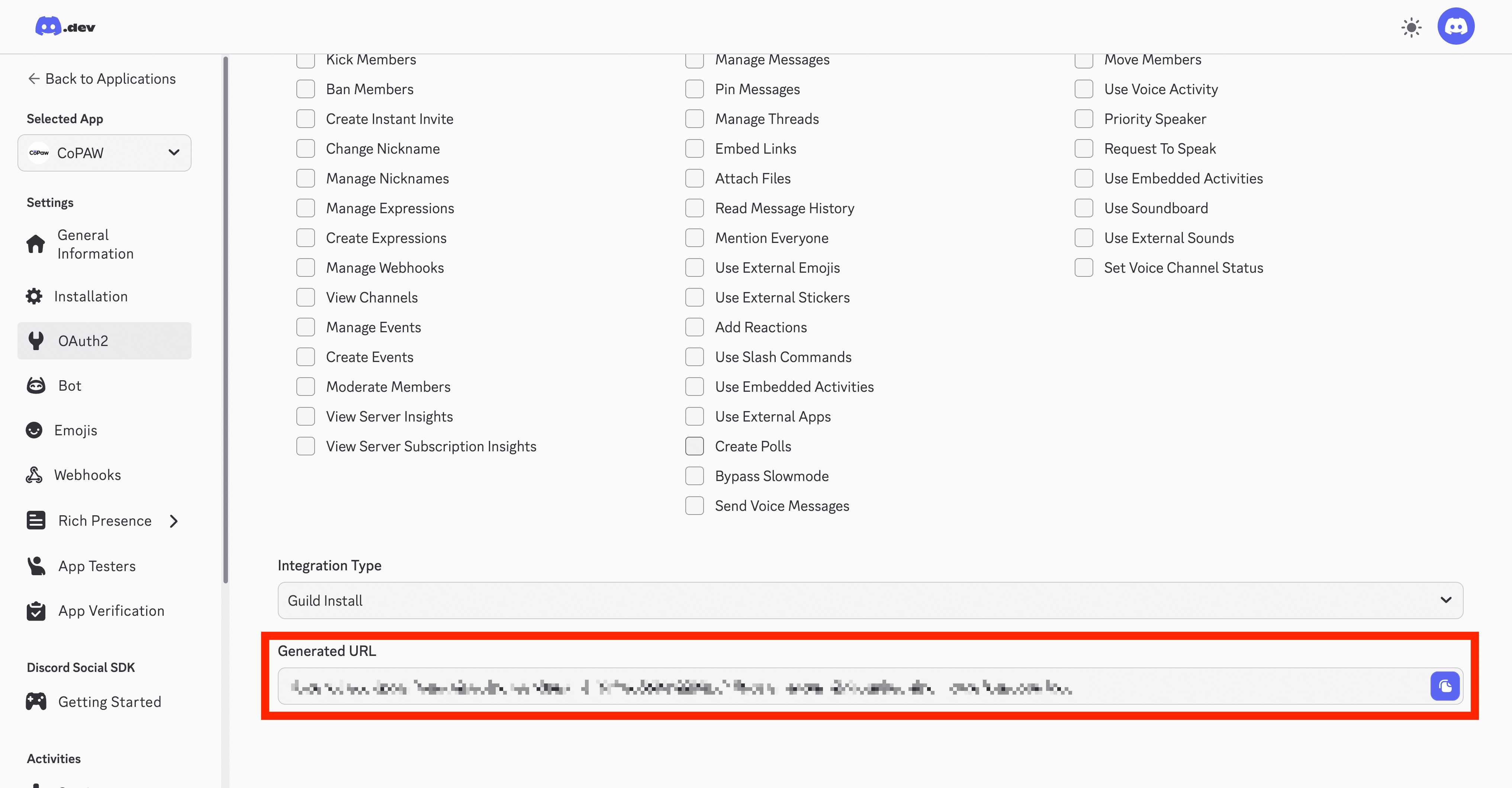Check the Read Message History box
Viewport: 1512px width, 788px height.
point(694,208)
